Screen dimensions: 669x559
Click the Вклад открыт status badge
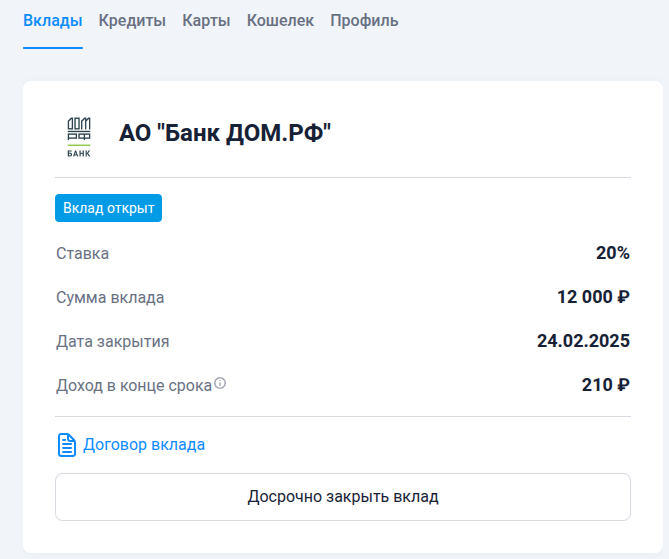click(x=108, y=208)
